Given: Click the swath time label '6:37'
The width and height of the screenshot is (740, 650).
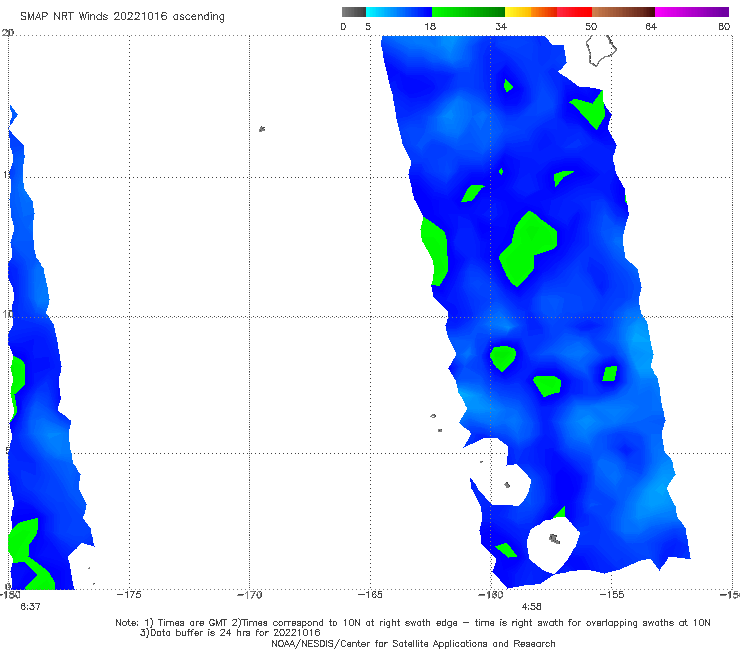Looking at the screenshot, I should [30, 607].
